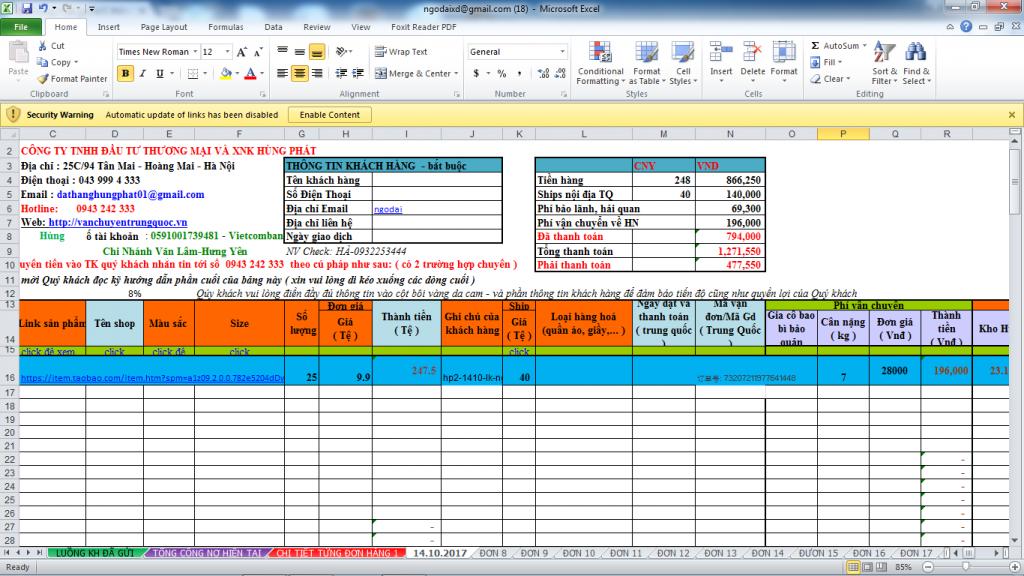Expand the number format dropdown

[562, 52]
